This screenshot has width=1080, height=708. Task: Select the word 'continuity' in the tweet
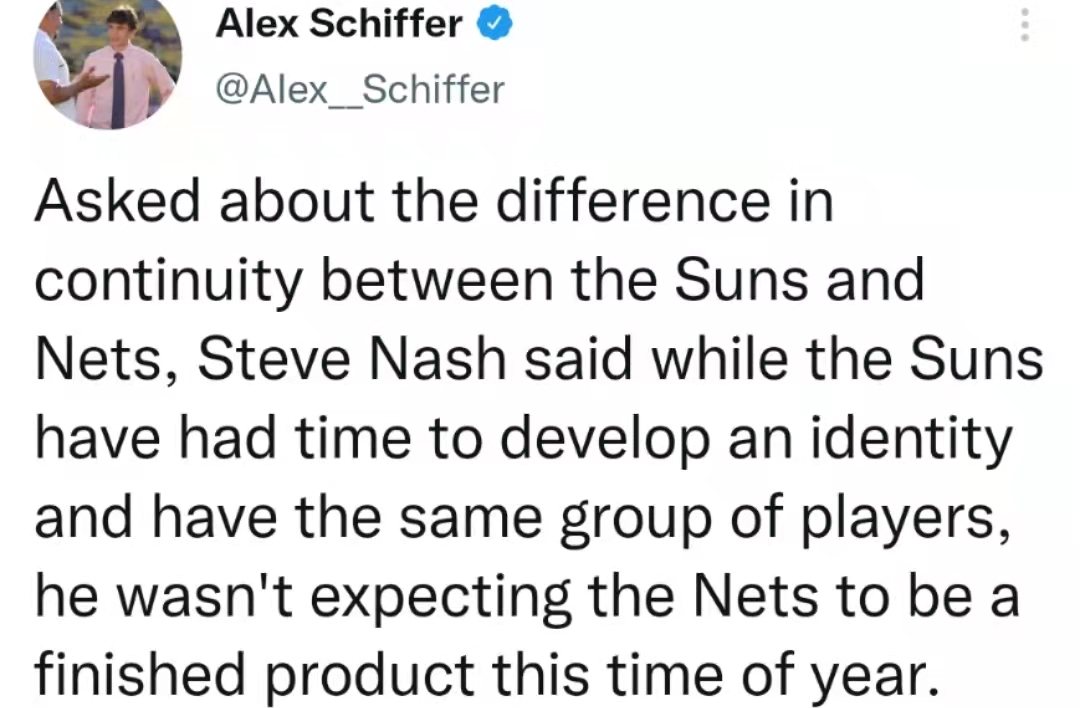(x=169, y=282)
